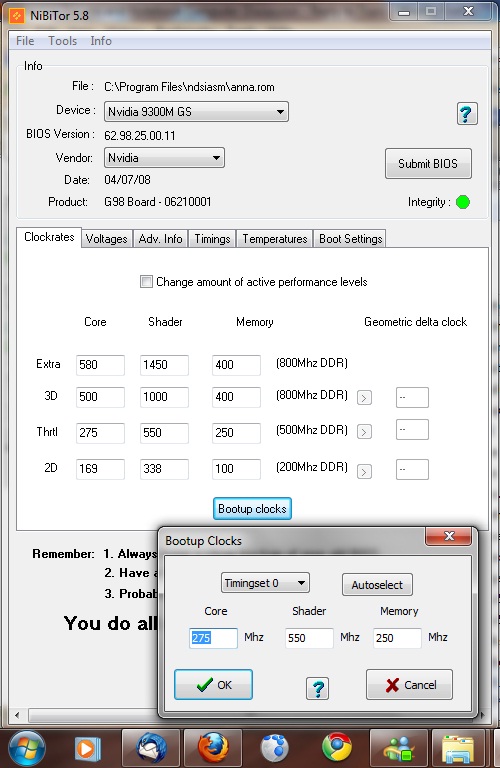Screen dimensions: 500x768
Task: Click 2D row (200Mhz DDR) label
Action: click(312, 467)
